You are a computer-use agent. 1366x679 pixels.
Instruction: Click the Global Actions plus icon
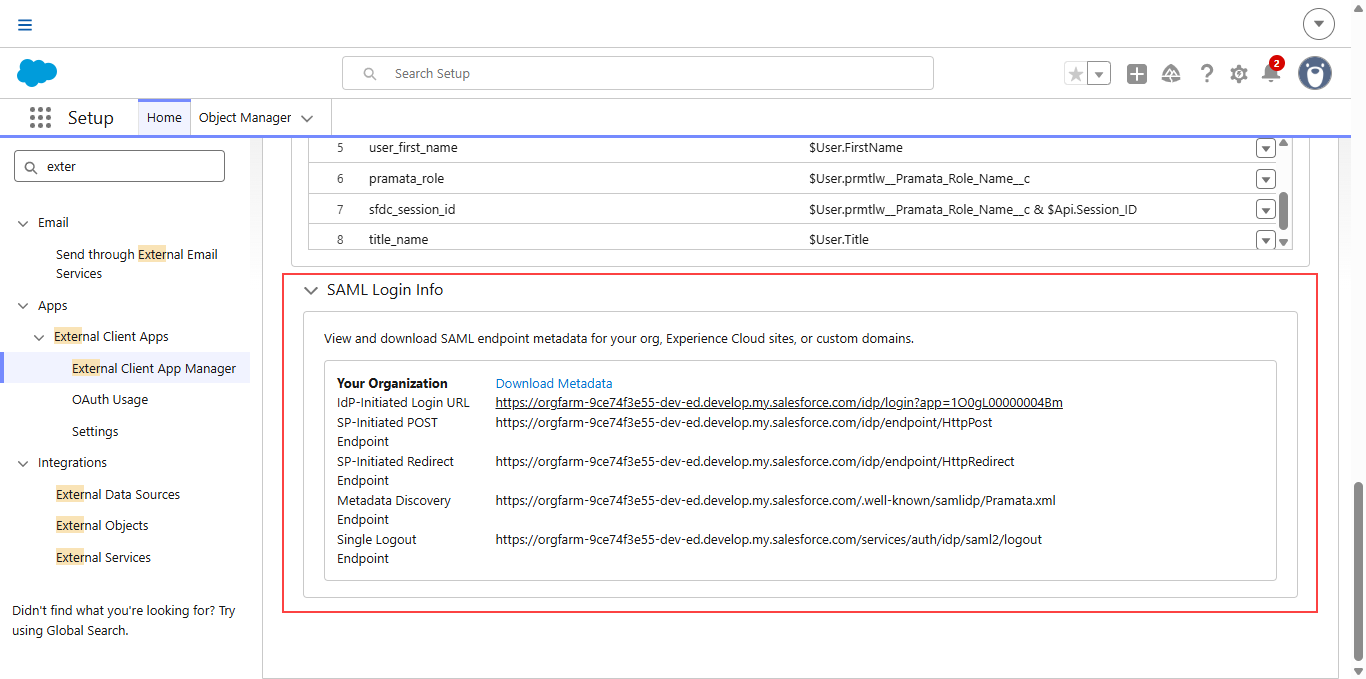tap(1137, 73)
